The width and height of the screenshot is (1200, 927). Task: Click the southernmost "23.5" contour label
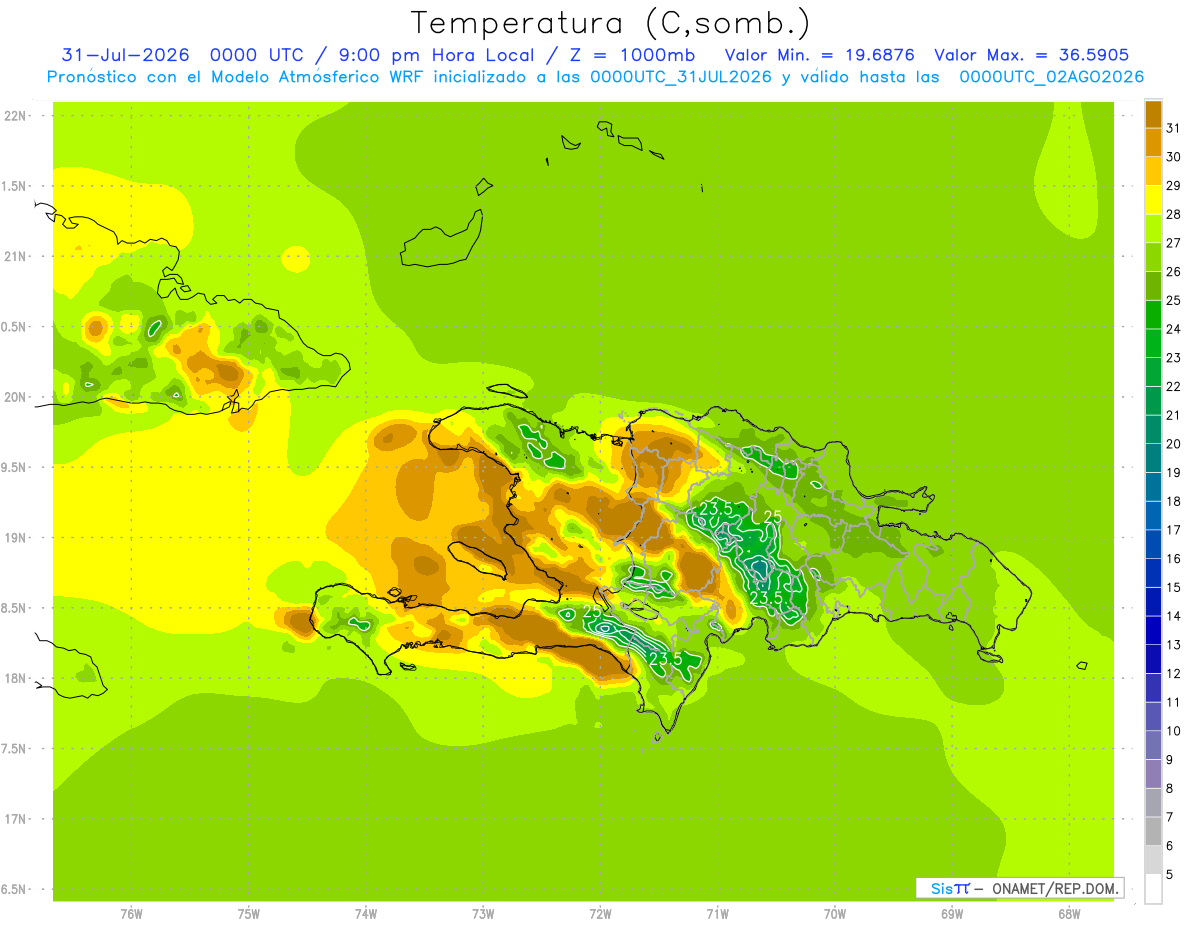666,659
